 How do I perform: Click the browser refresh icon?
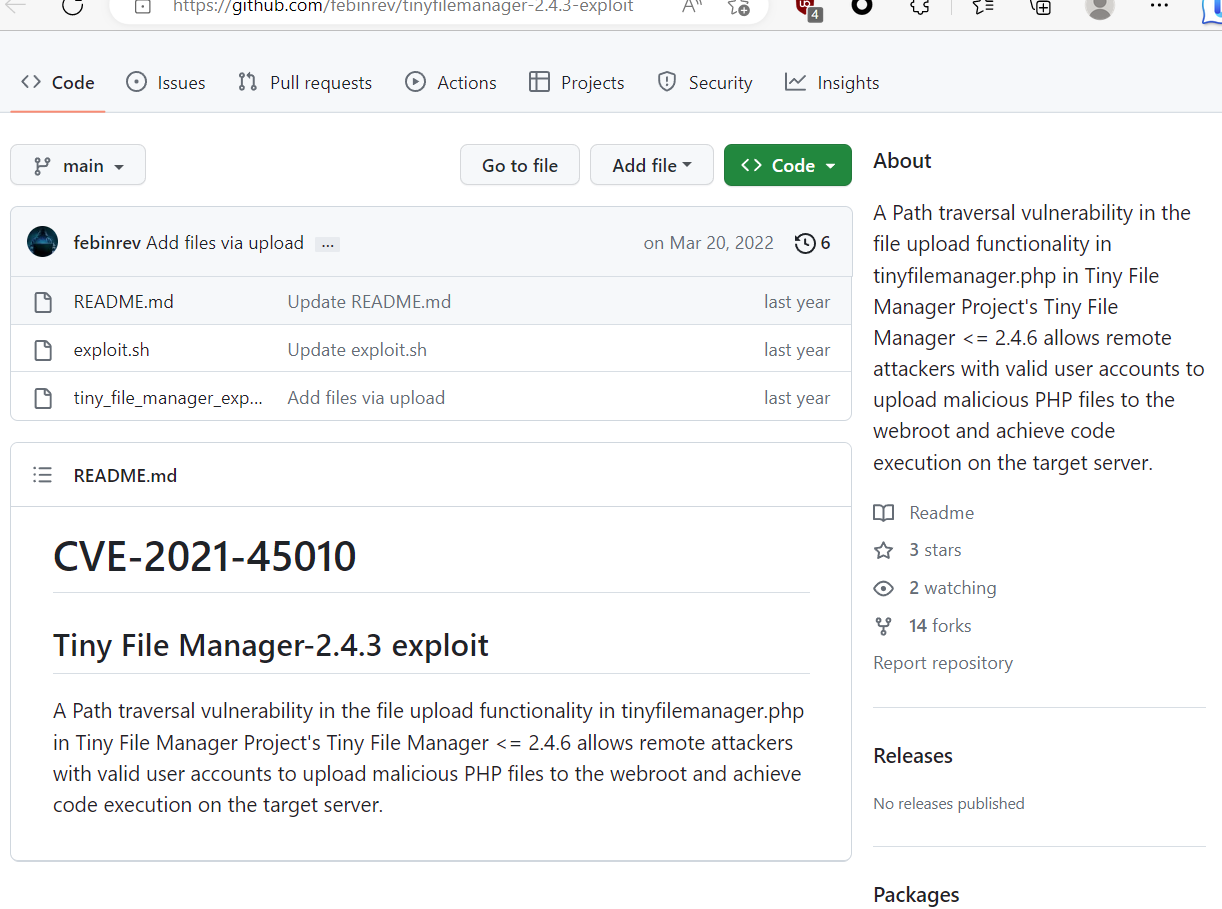coord(72,6)
